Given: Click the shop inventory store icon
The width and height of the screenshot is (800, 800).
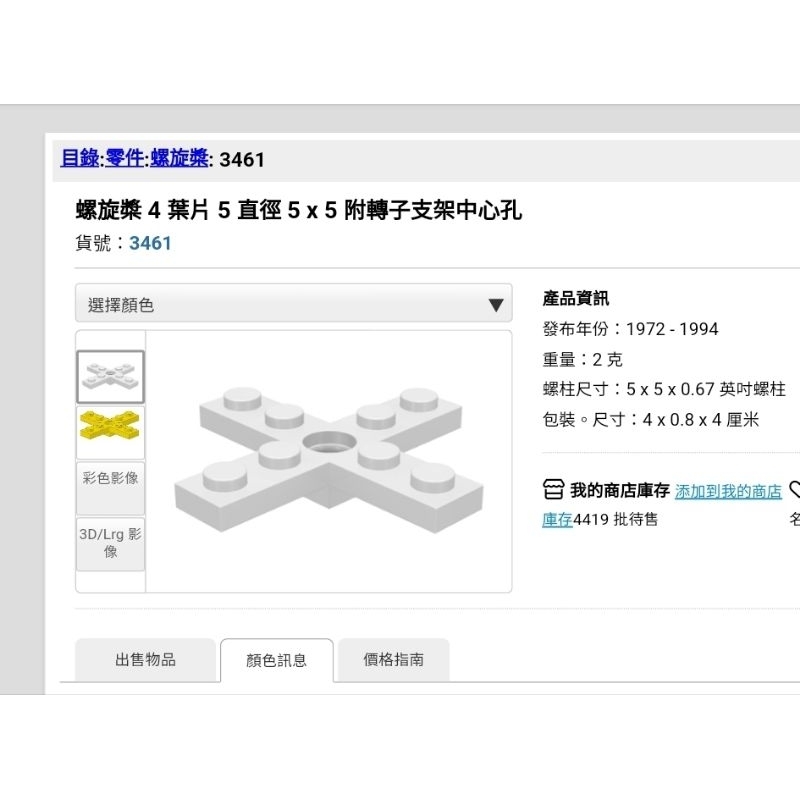Looking at the screenshot, I should pyautogui.click(x=553, y=490).
